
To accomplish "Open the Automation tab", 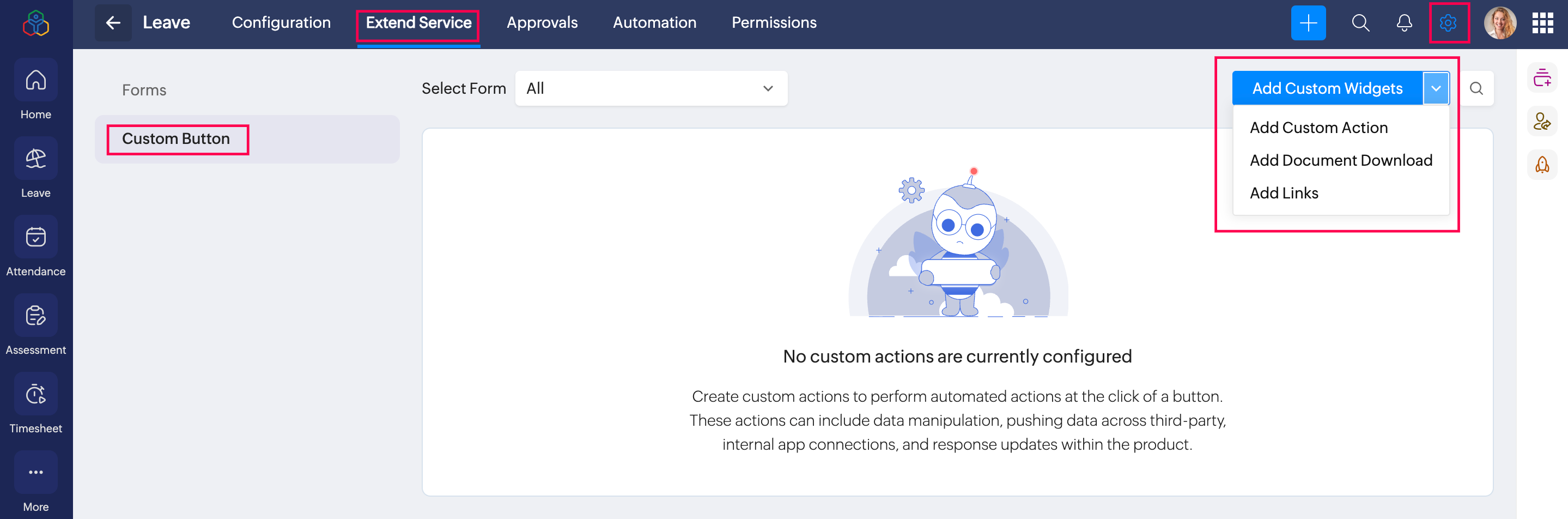I will point(654,23).
